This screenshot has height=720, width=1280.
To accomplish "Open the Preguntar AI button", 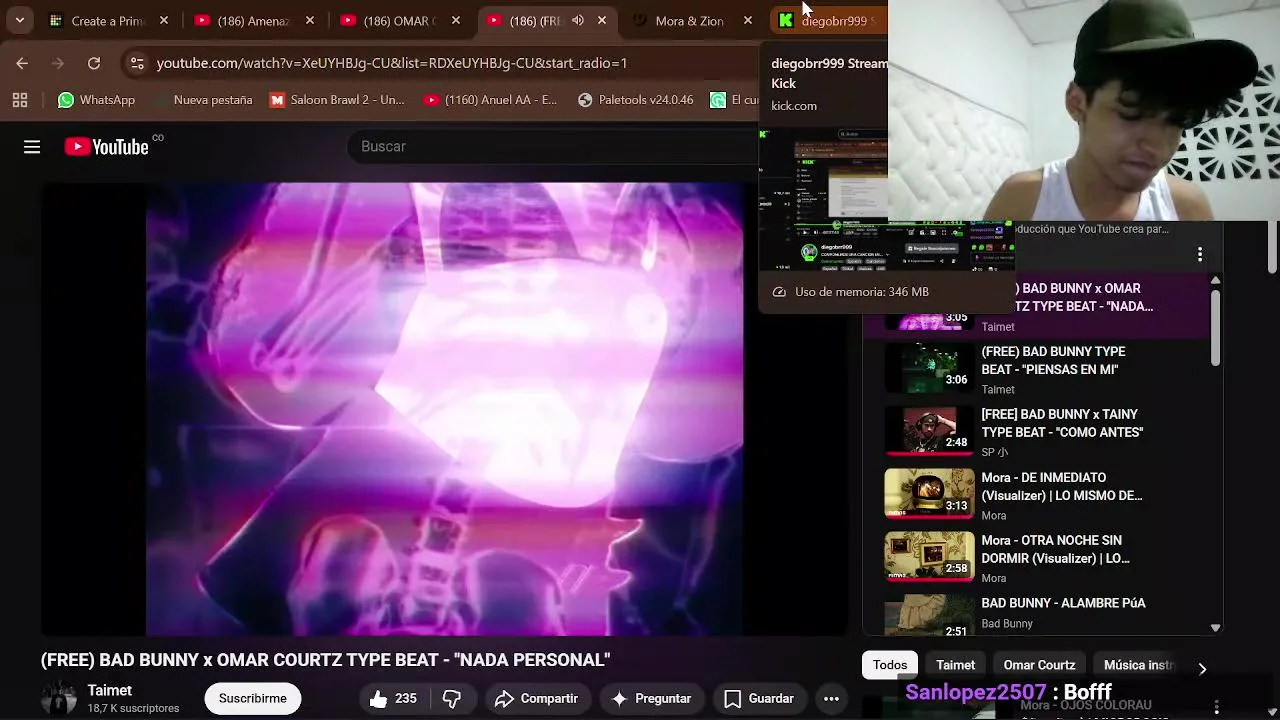I will click(x=651, y=698).
